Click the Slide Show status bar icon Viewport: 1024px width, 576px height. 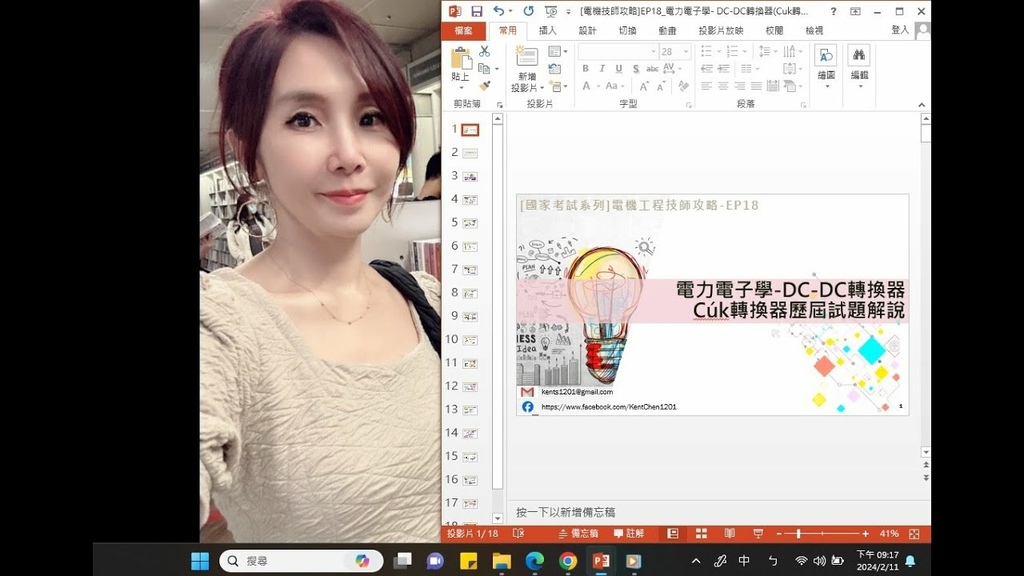(758, 534)
